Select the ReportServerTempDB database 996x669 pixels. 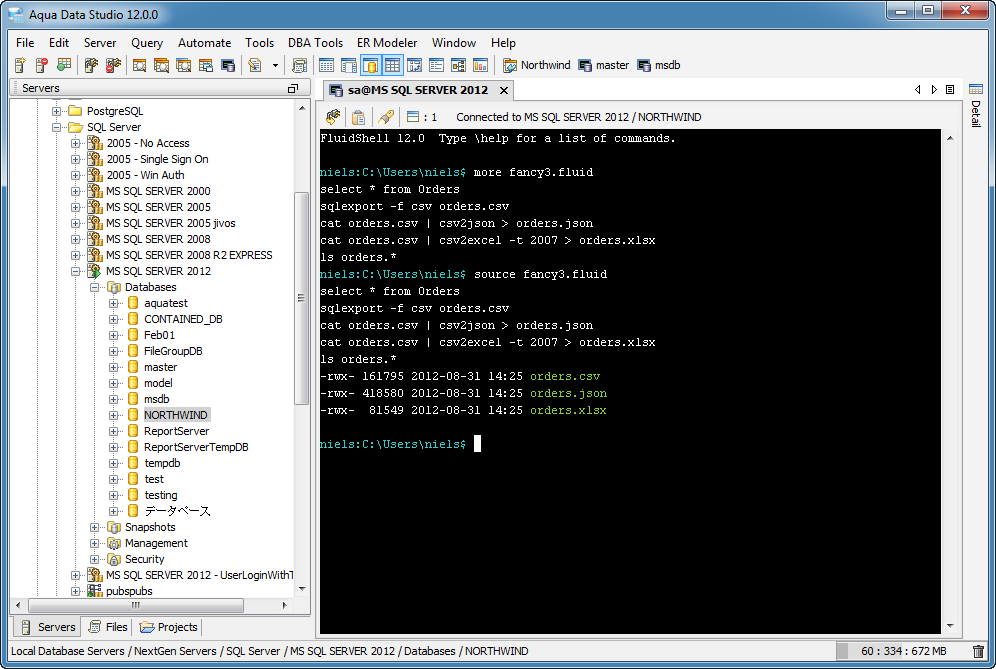pyautogui.click(x=196, y=447)
